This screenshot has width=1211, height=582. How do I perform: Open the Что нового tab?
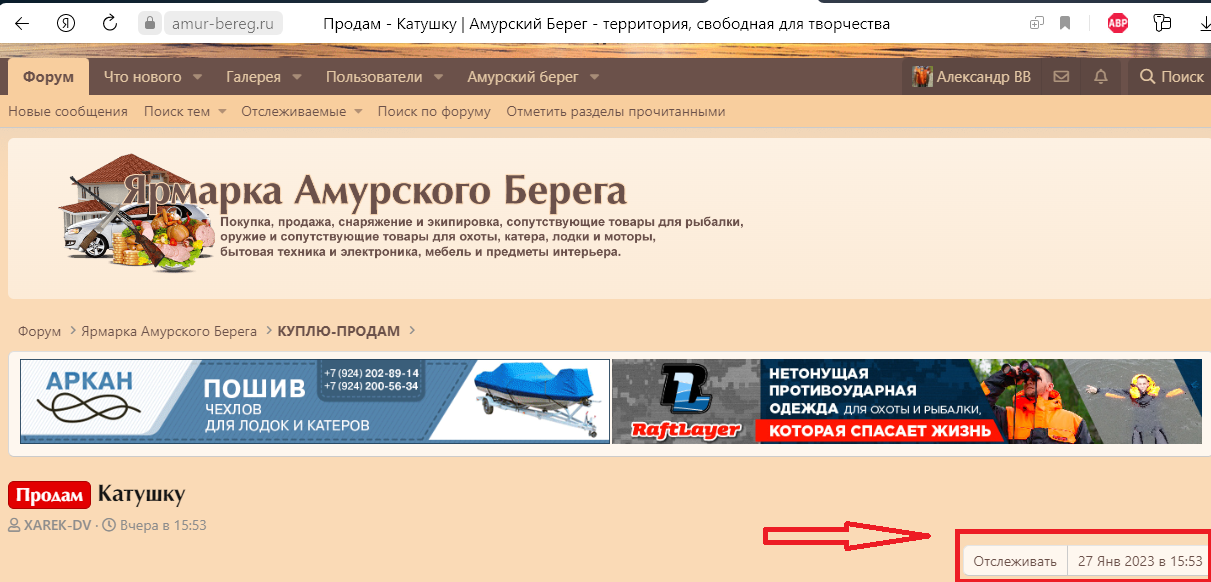coord(143,77)
